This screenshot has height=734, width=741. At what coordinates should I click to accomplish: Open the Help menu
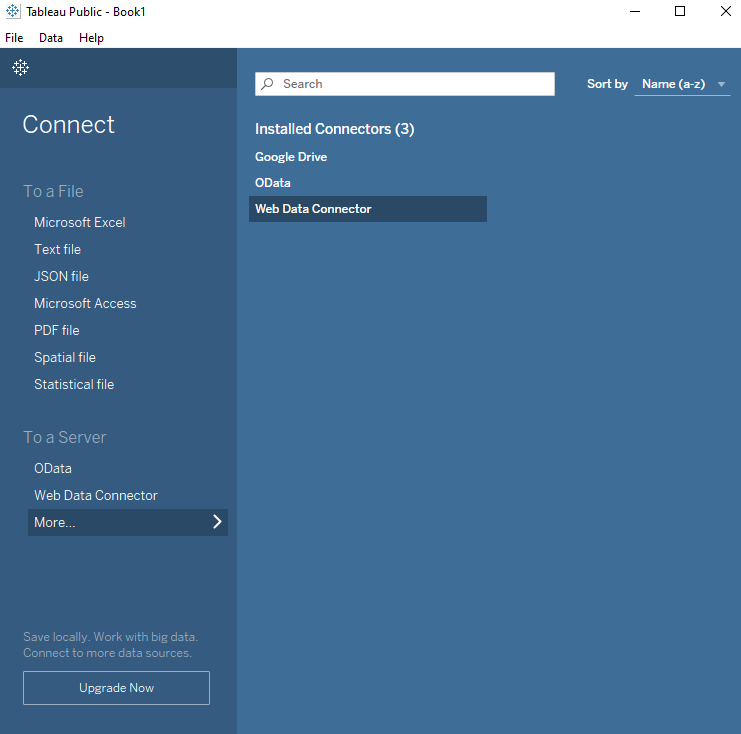click(x=91, y=38)
